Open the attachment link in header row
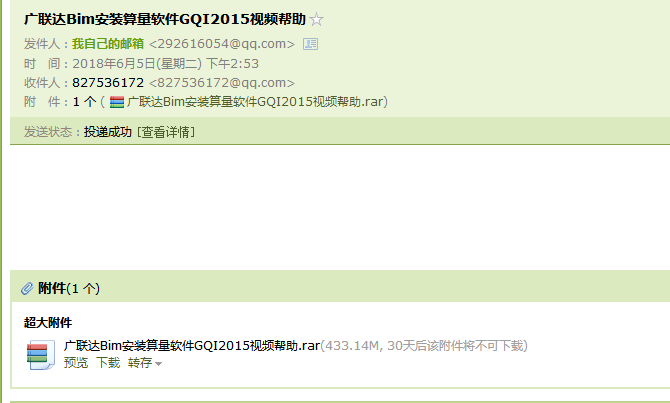This screenshot has width=670, height=403. [255, 102]
